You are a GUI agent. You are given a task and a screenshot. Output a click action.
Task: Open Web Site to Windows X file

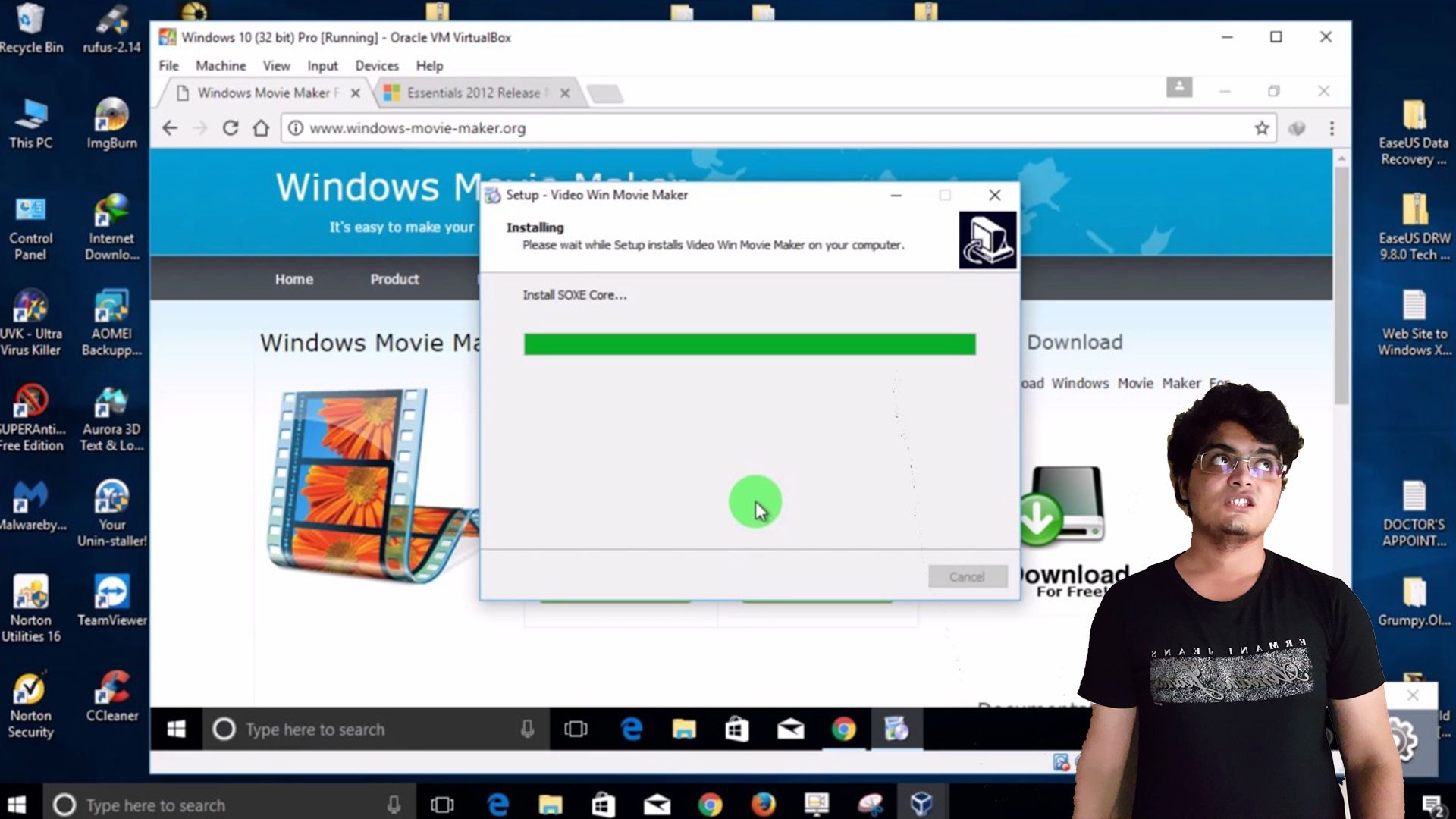[x=1414, y=323]
